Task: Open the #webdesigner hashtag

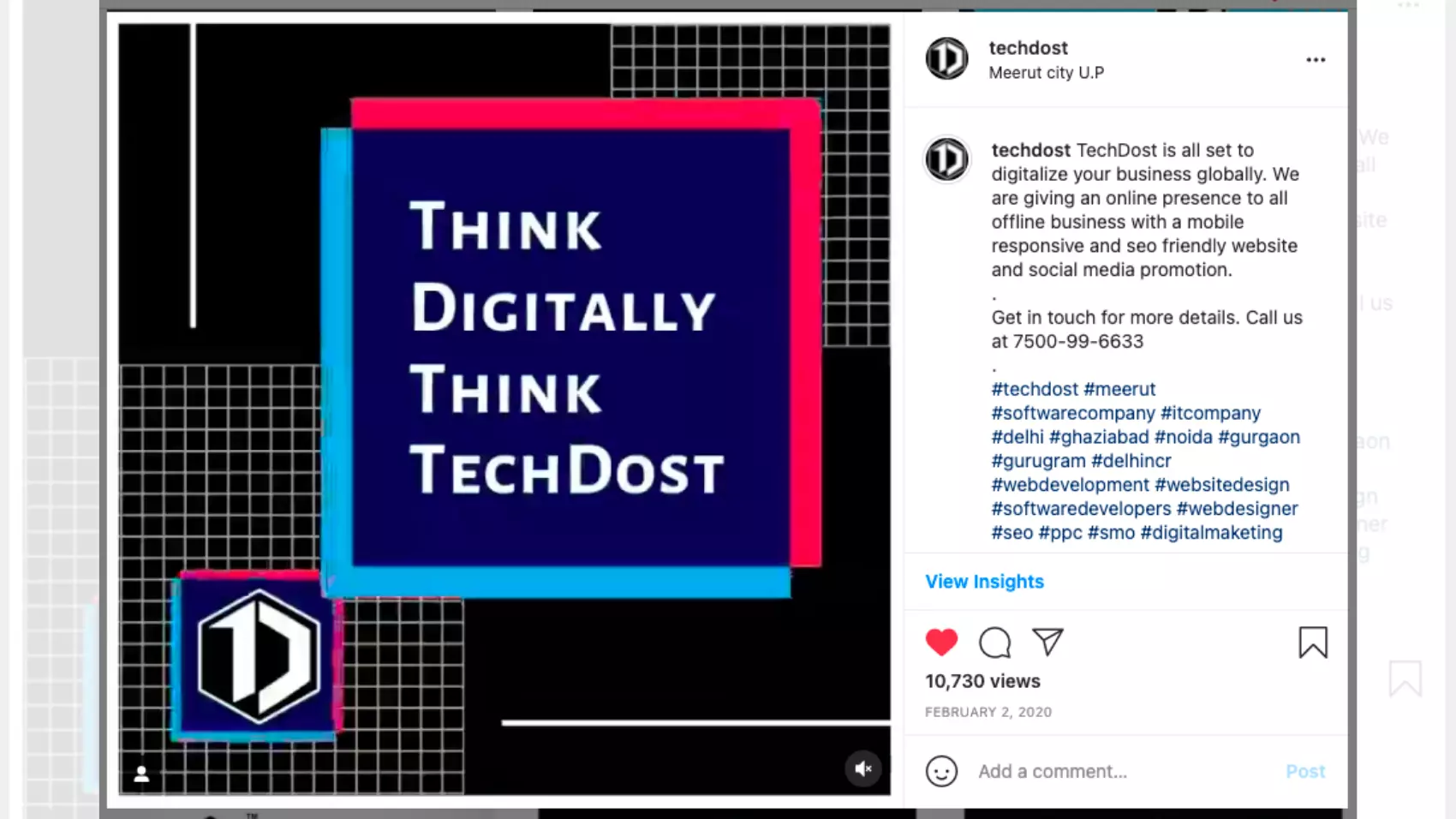Action: [x=1237, y=509]
